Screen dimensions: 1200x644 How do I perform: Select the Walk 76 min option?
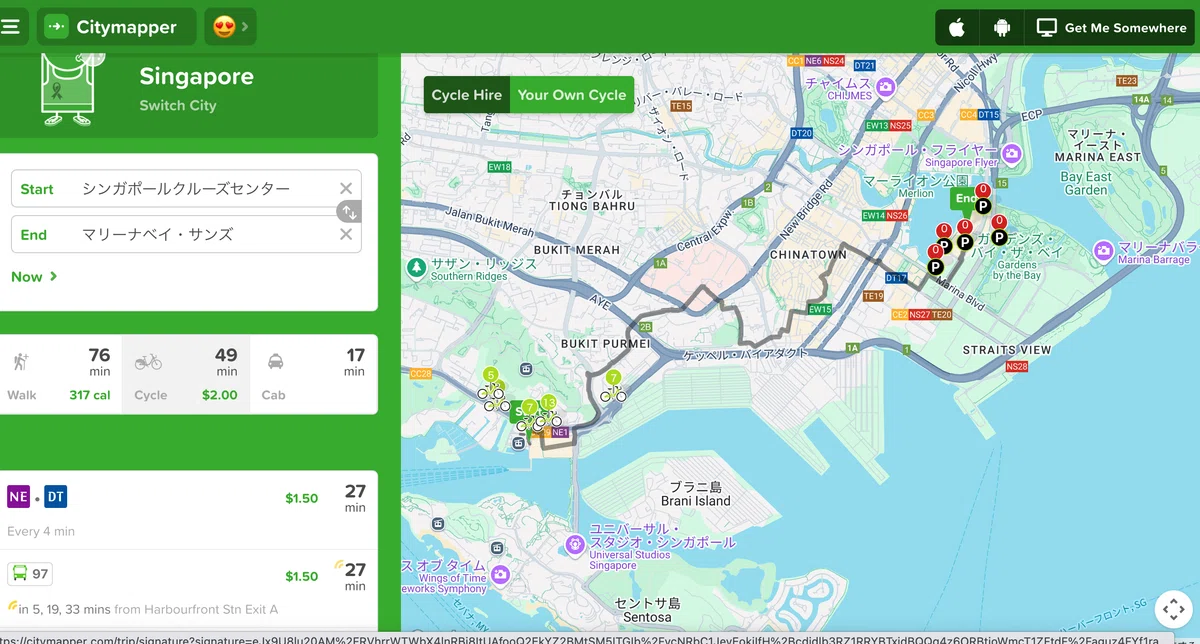60,374
